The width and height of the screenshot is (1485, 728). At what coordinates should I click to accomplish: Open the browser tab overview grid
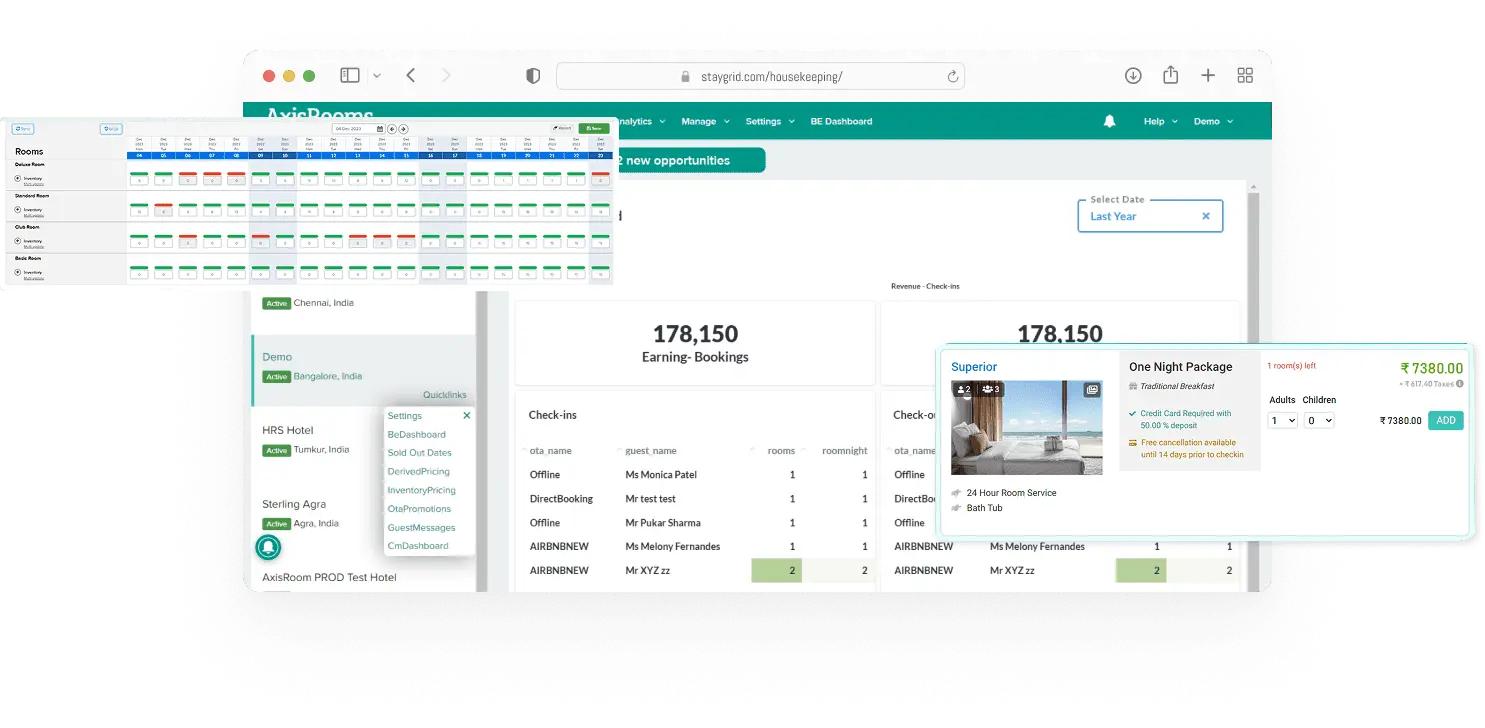coord(1245,76)
